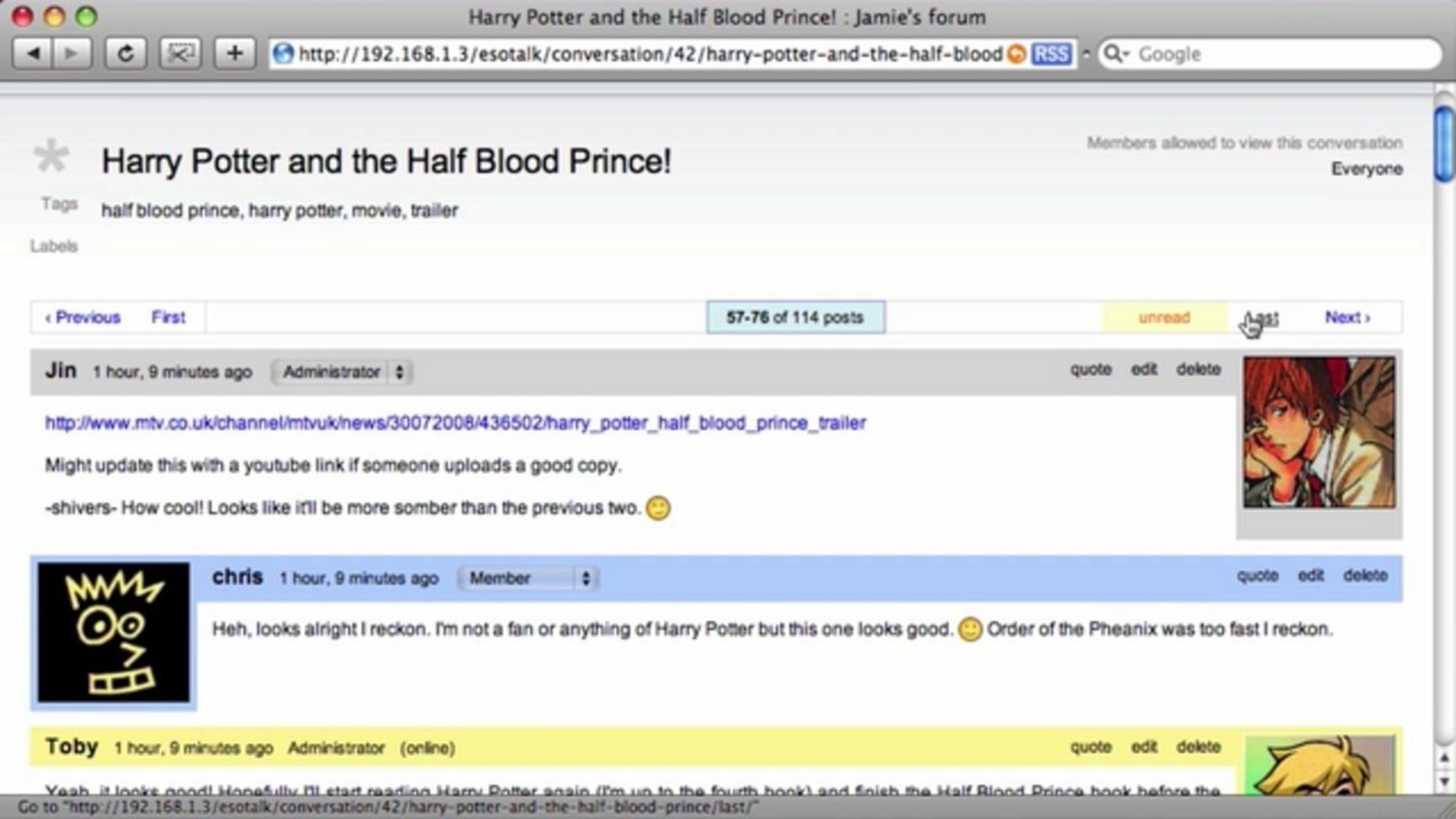Delete Jin's post

click(1199, 369)
